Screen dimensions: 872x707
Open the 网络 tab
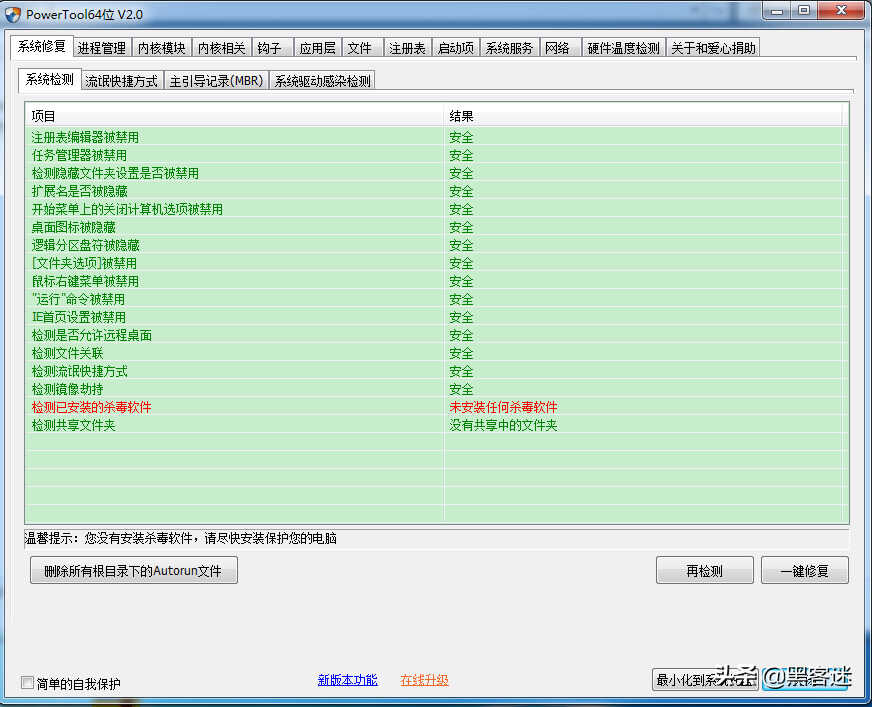click(561, 48)
